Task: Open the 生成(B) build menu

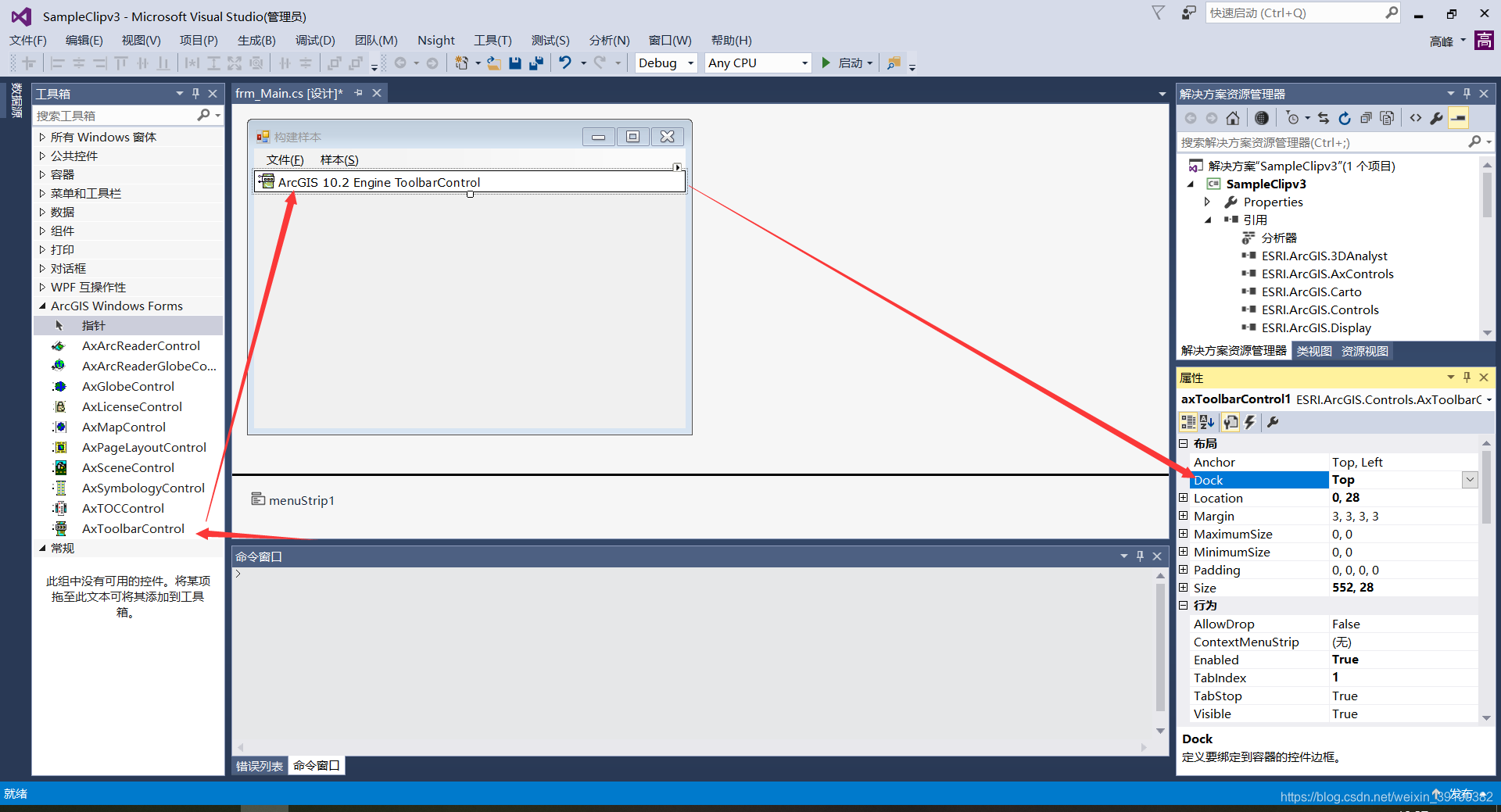Action: click(257, 41)
